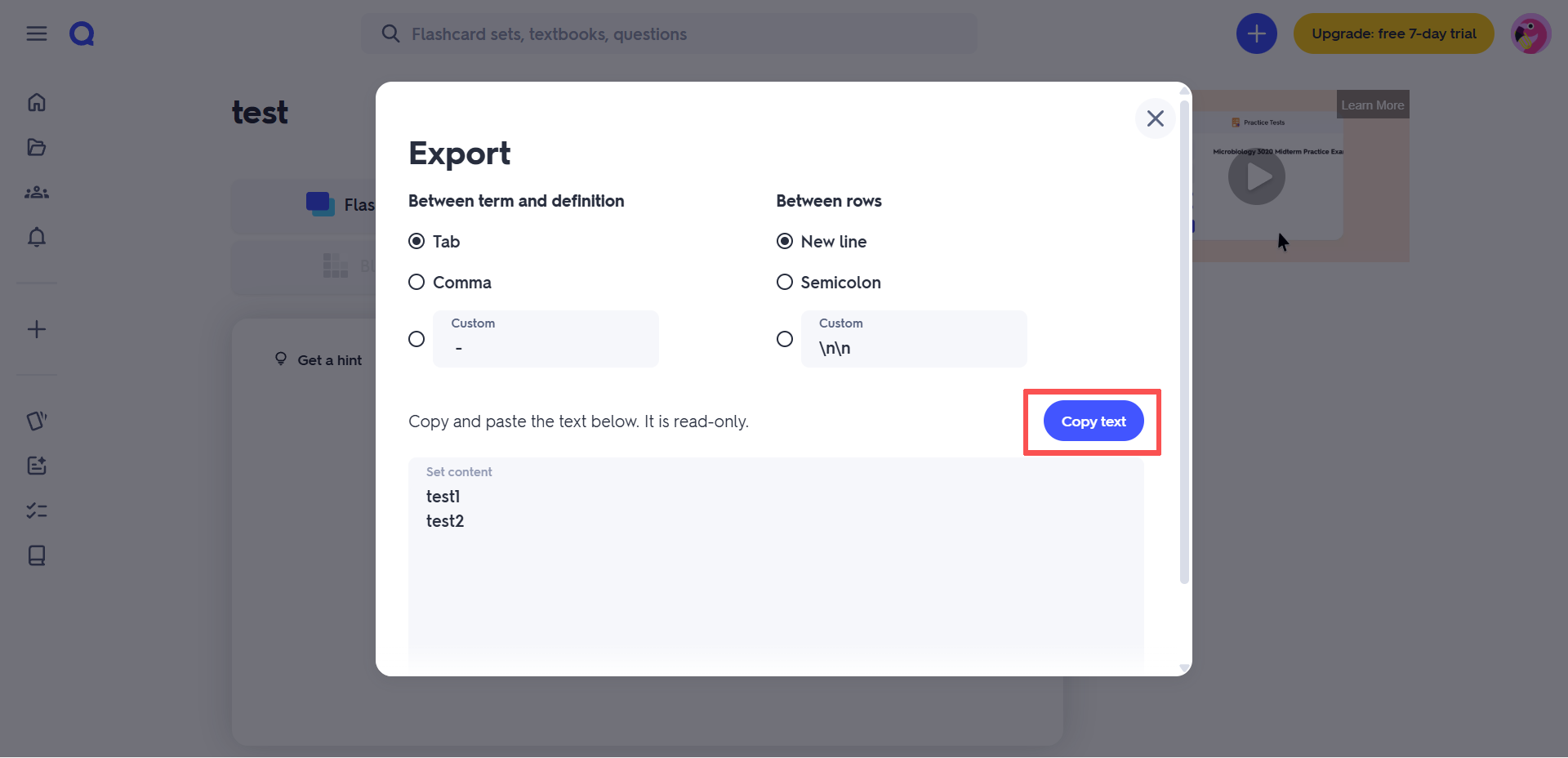
Task: Open the textbook solutions book icon
Action: point(37,555)
